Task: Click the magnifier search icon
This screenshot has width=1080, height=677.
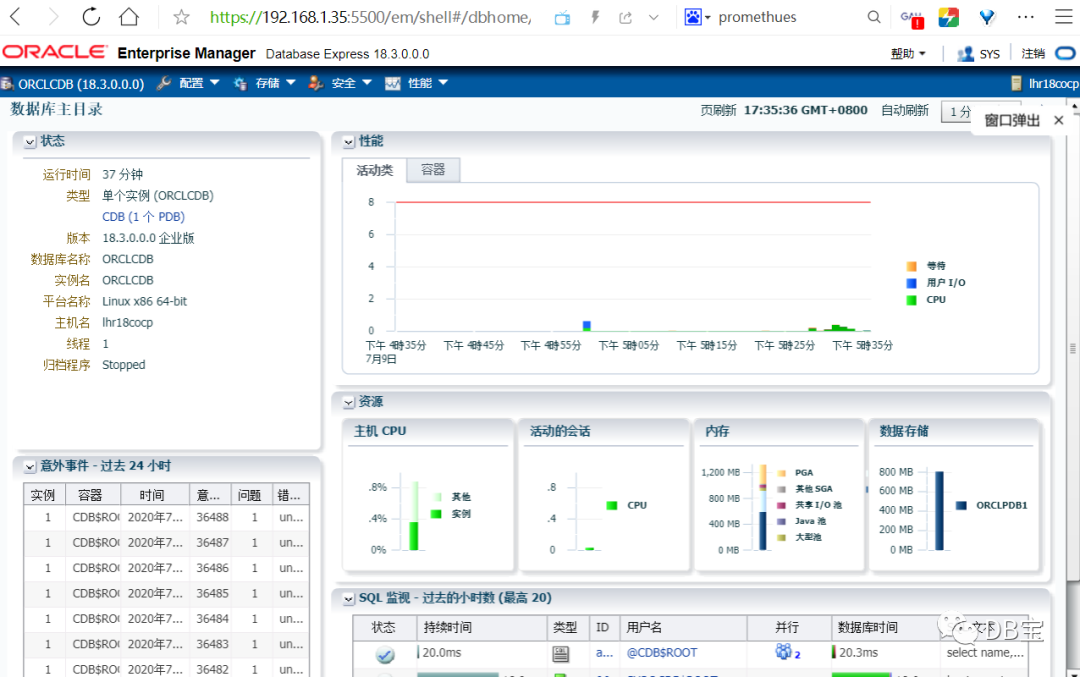Action: click(x=874, y=17)
